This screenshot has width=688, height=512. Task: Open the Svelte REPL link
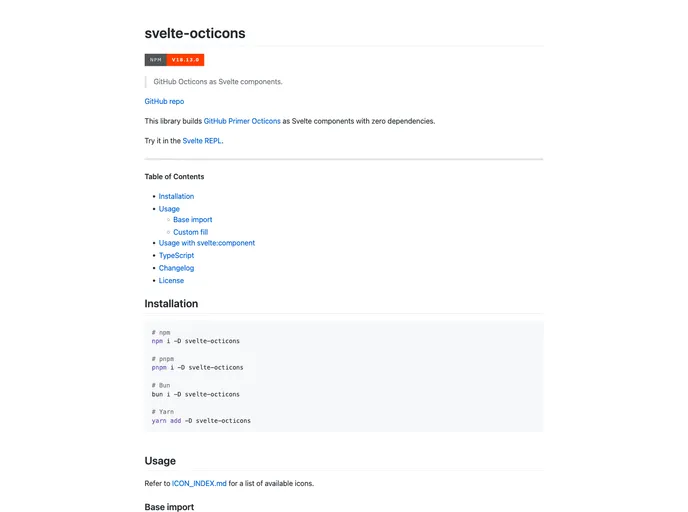[202, 141]
